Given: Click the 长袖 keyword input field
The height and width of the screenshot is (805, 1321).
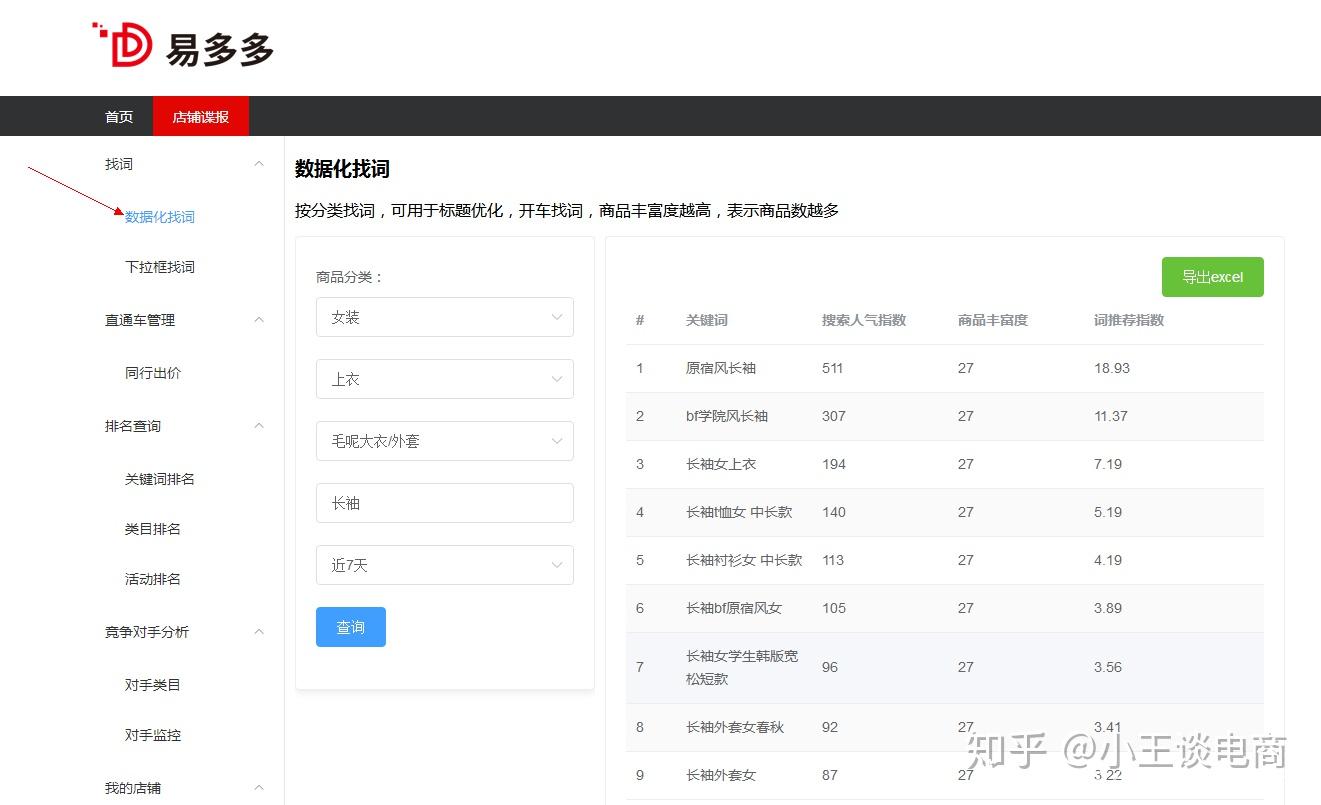Looking at the screenshot, I should pos(445,503).
